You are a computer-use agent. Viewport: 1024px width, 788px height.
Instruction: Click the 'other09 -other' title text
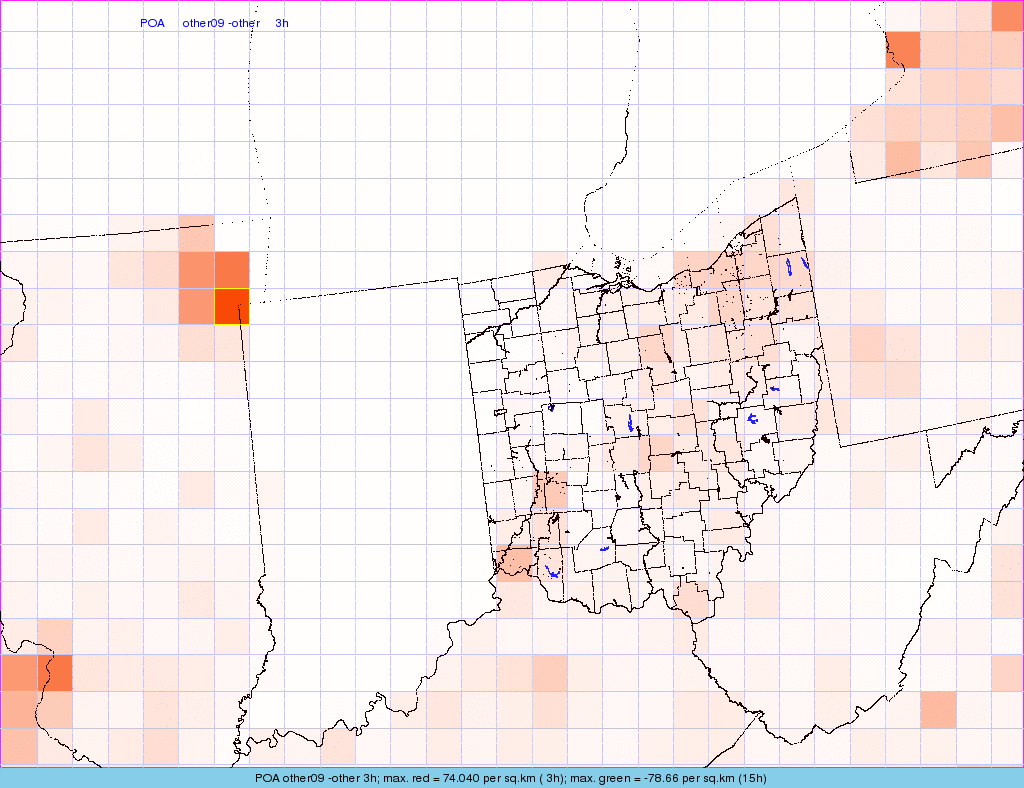point(221,23)
